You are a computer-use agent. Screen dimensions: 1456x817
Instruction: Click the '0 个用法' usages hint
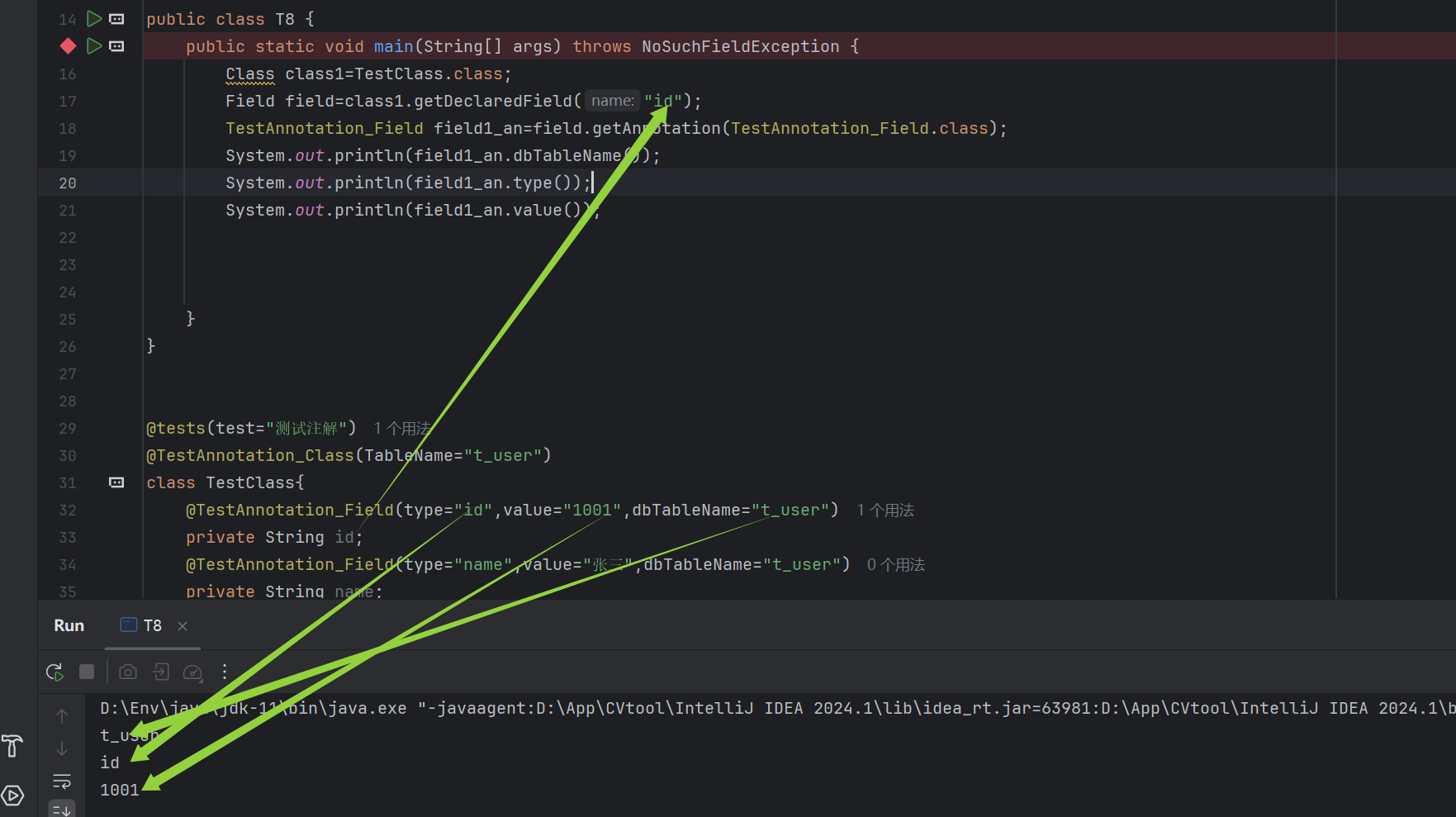coord(896,564)
